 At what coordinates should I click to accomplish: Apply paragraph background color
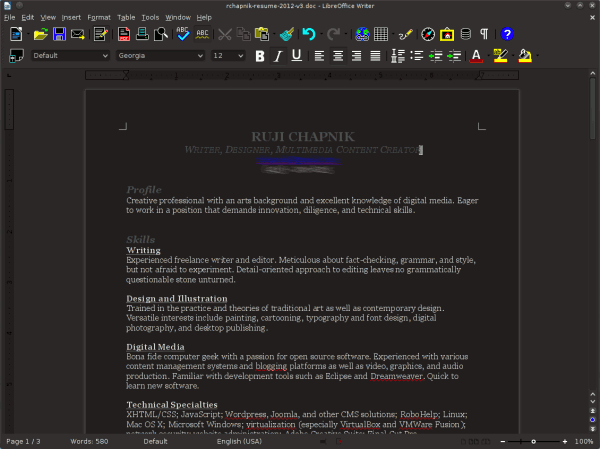coord(525,56)
